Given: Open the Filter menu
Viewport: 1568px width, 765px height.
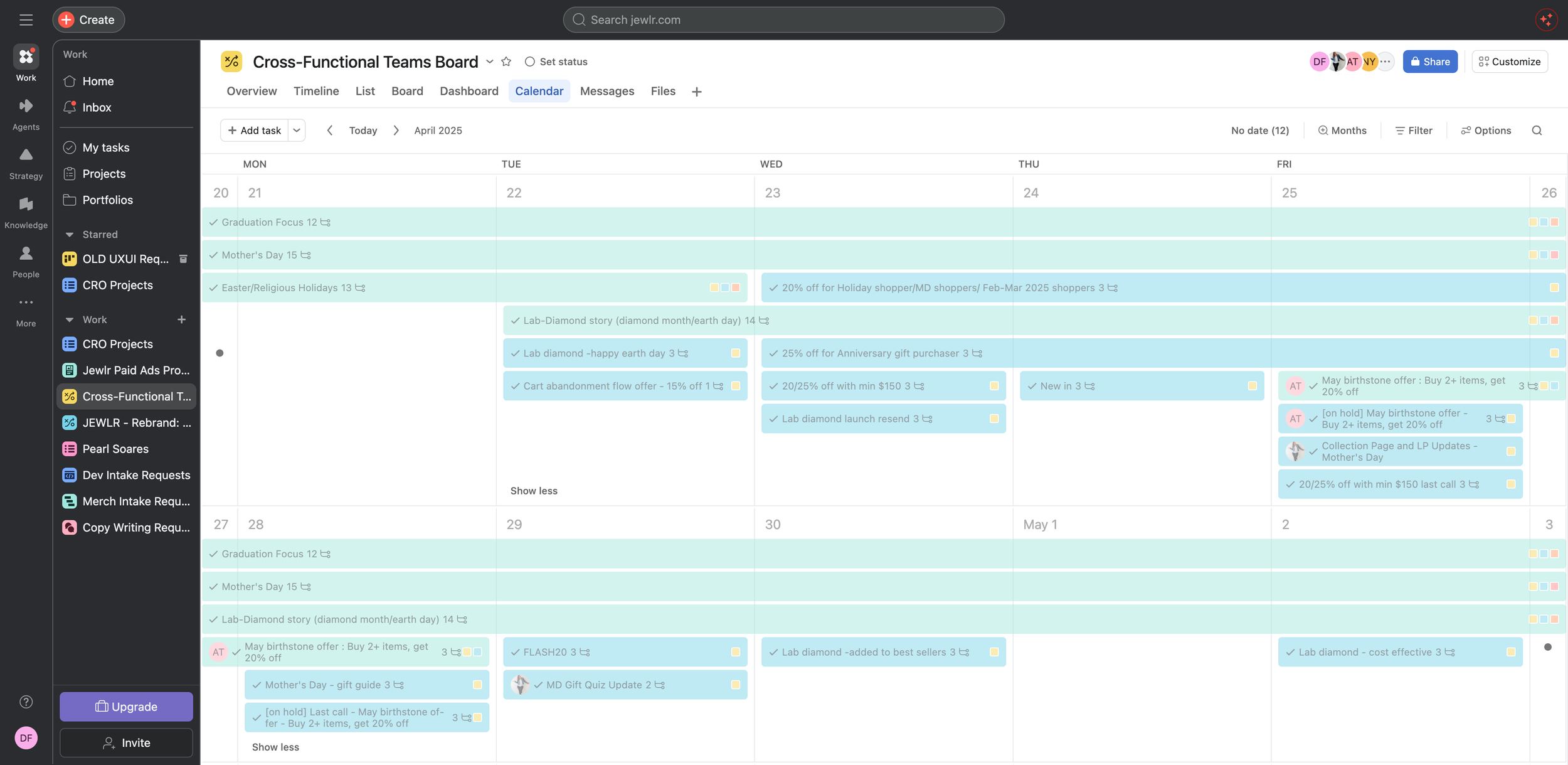Looking at the screenshot, I should tap(1414, 131).
